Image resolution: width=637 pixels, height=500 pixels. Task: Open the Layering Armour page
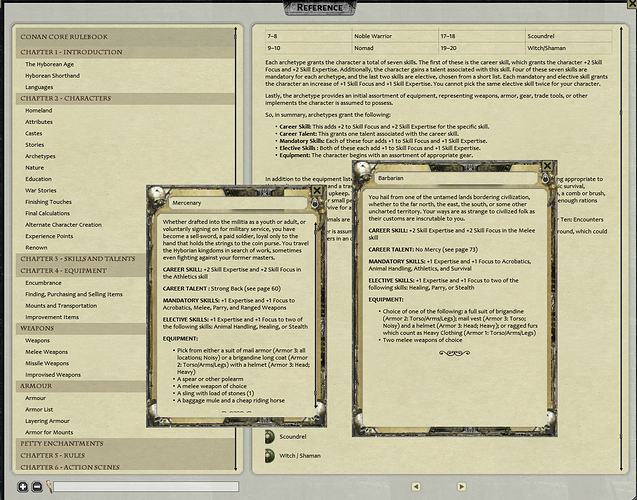pyautogui.click(x=47, y=421)
